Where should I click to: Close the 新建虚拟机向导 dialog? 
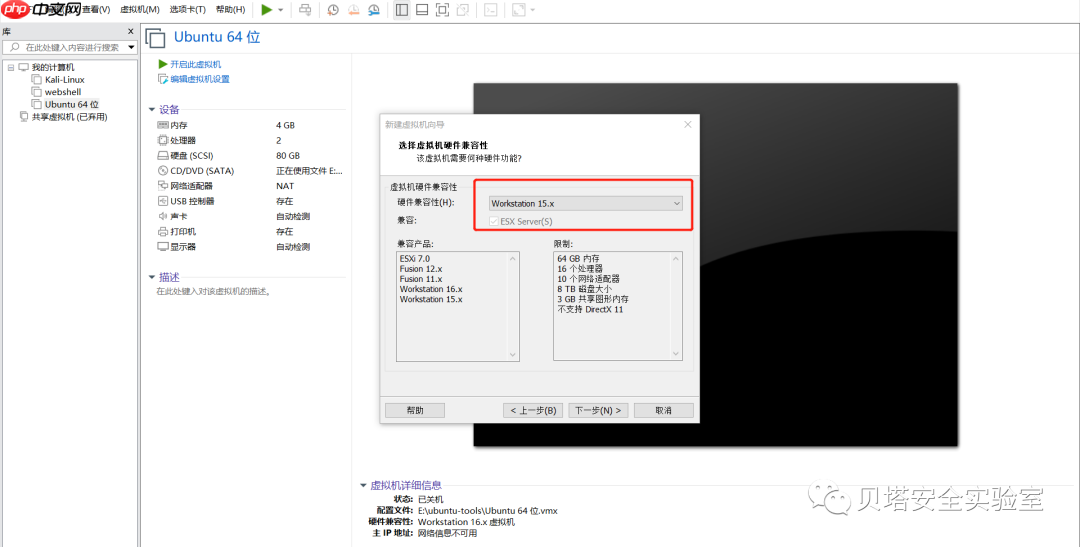point(687,125)
